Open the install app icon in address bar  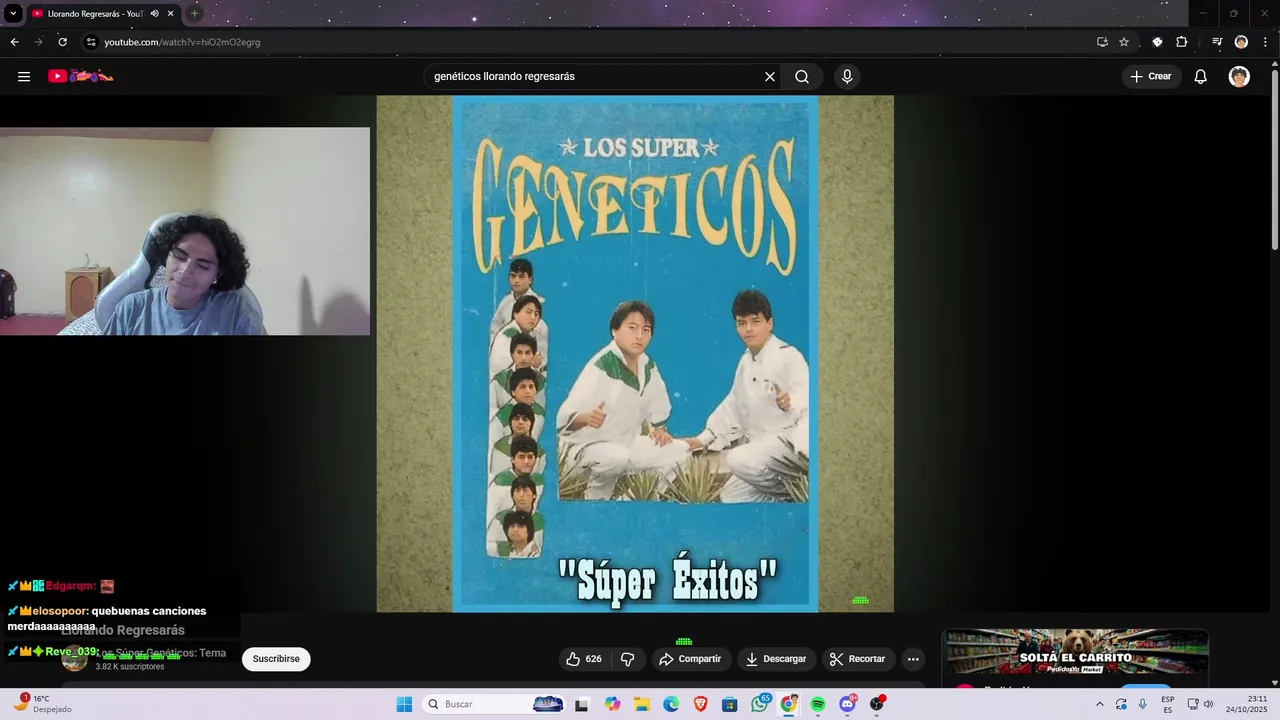[1102, 42]
